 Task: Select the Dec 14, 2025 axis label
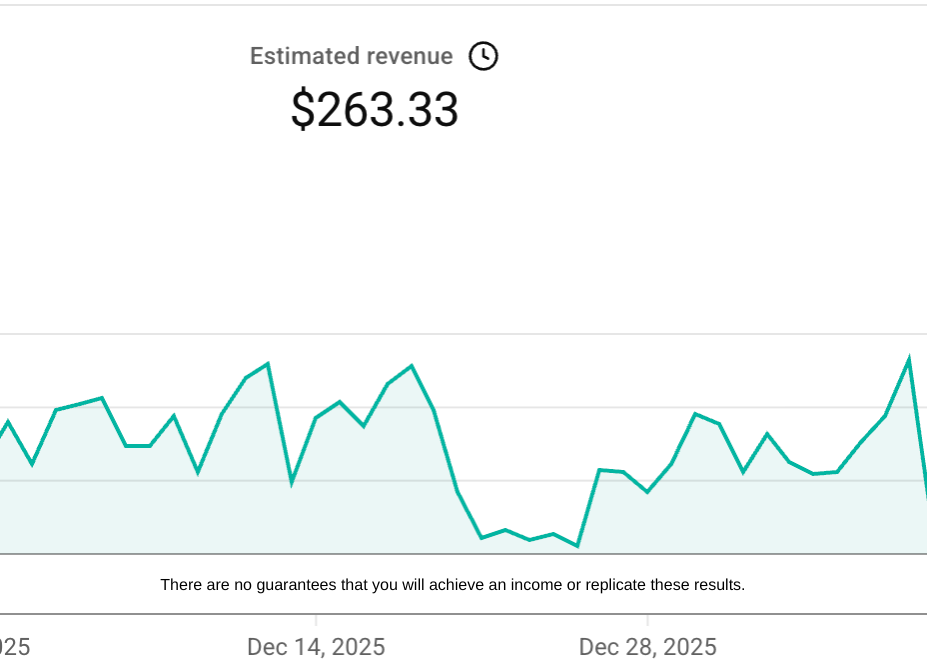(315, 647)
